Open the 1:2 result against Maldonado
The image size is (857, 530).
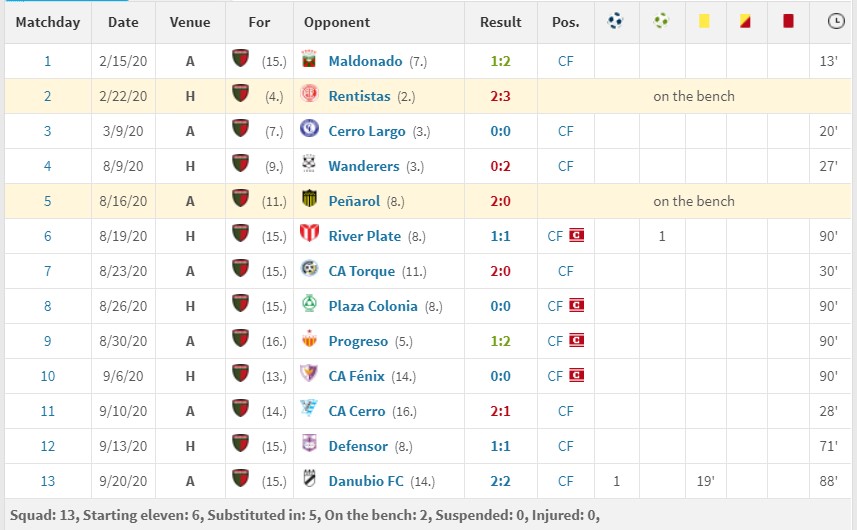500,61
